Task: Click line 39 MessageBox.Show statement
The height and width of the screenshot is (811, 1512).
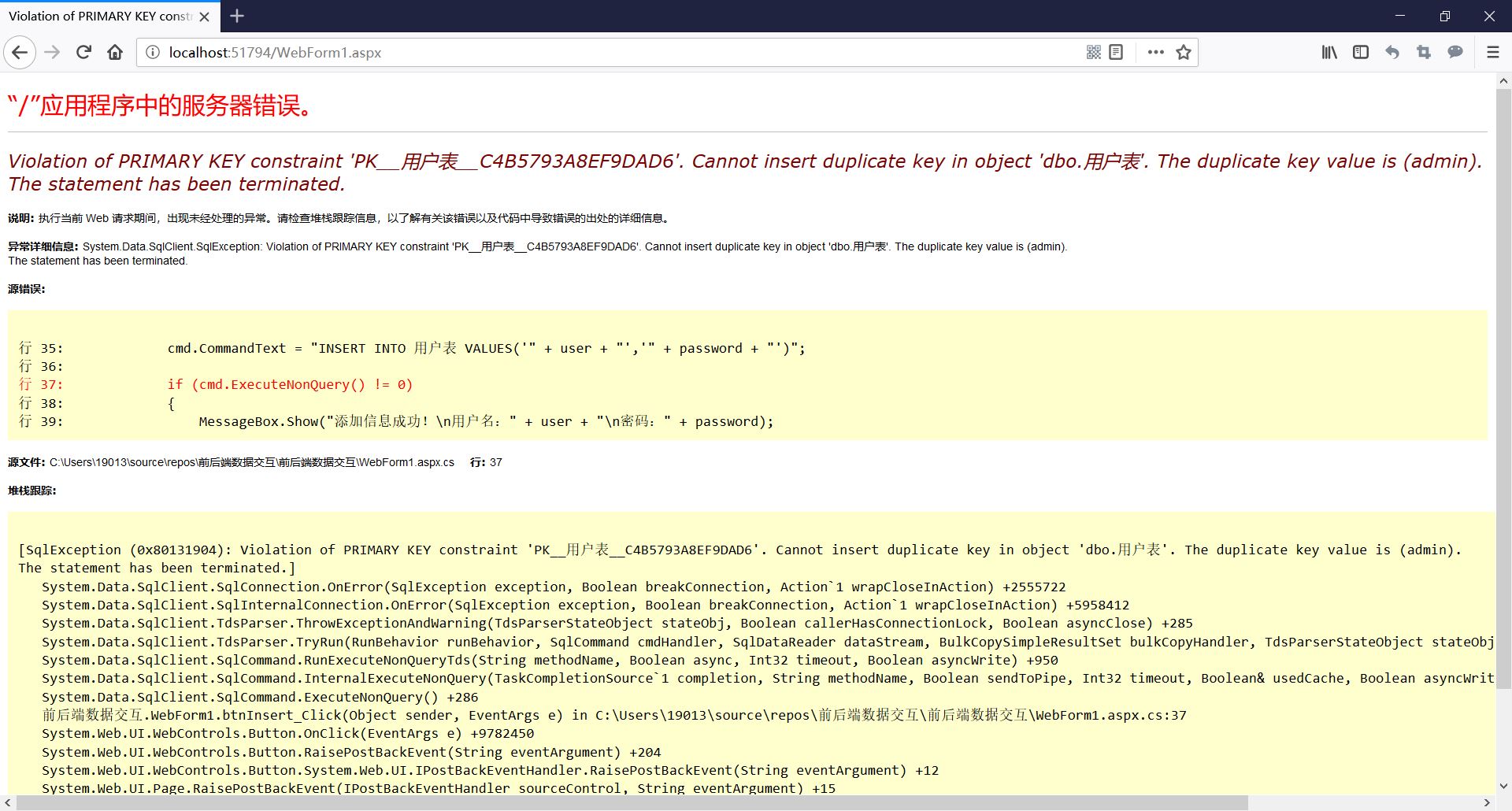Action: (486, 421)
